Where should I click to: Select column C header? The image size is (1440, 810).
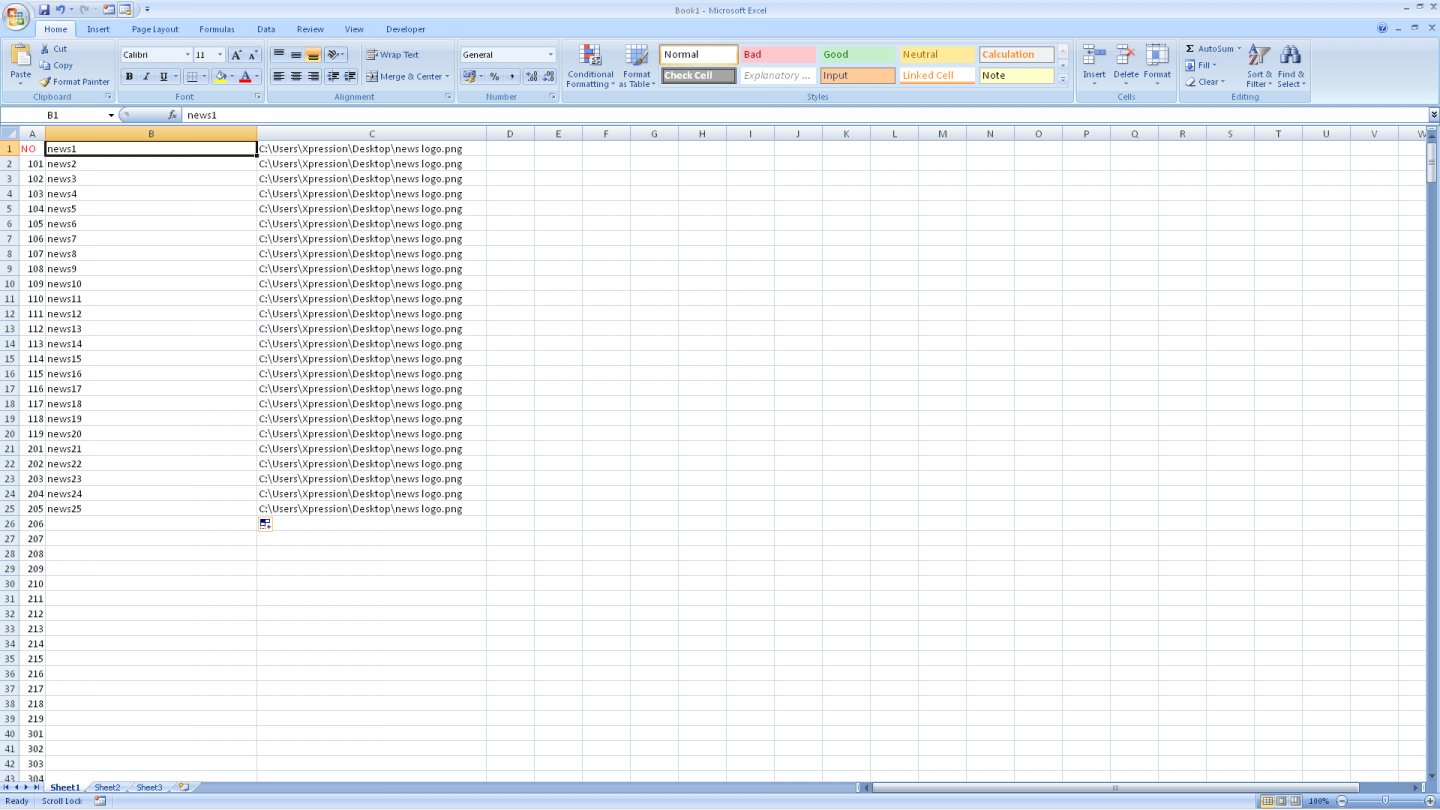coord(372,133)
